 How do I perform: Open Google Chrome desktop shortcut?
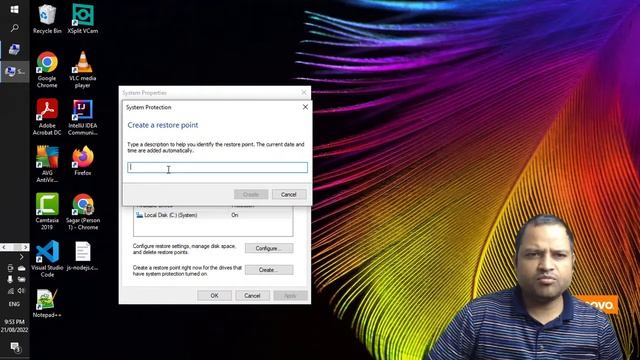[47, 69]
